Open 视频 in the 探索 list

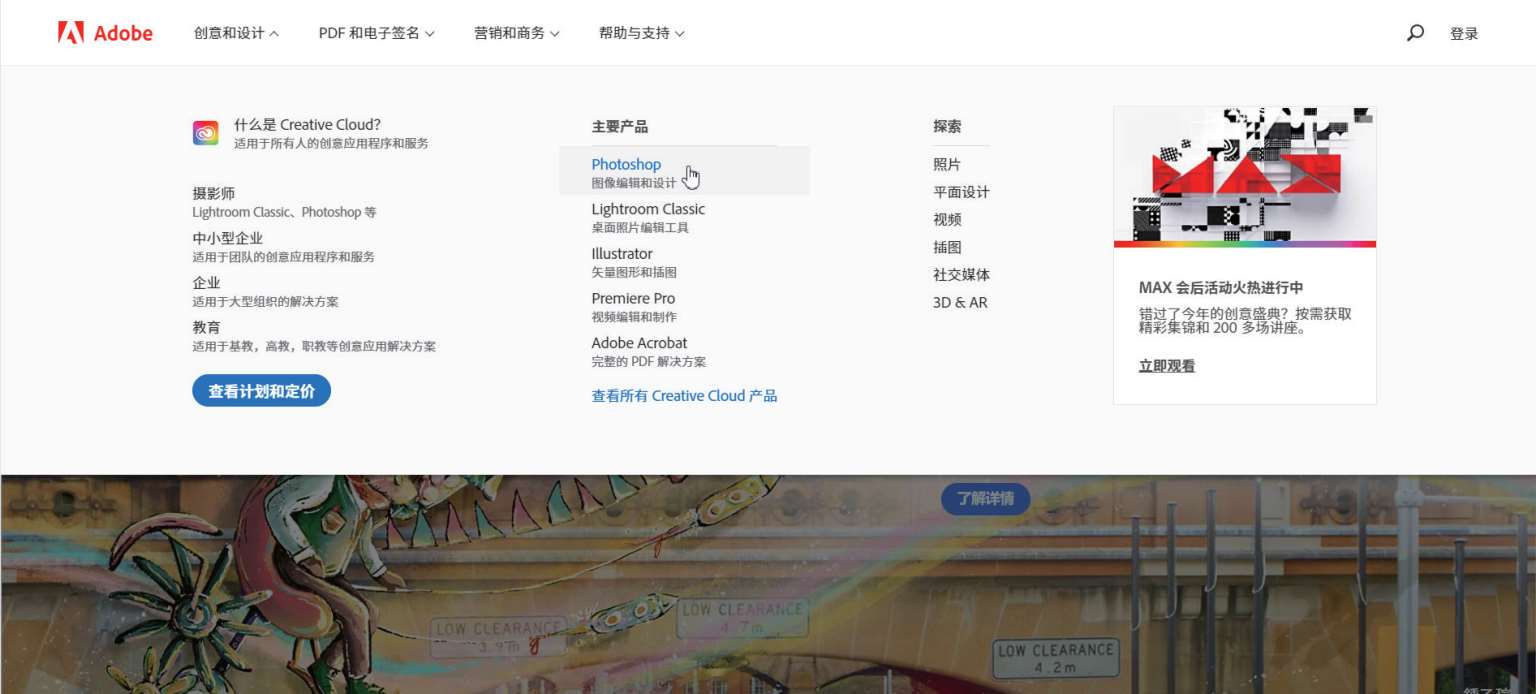click(x=947, y=219)
